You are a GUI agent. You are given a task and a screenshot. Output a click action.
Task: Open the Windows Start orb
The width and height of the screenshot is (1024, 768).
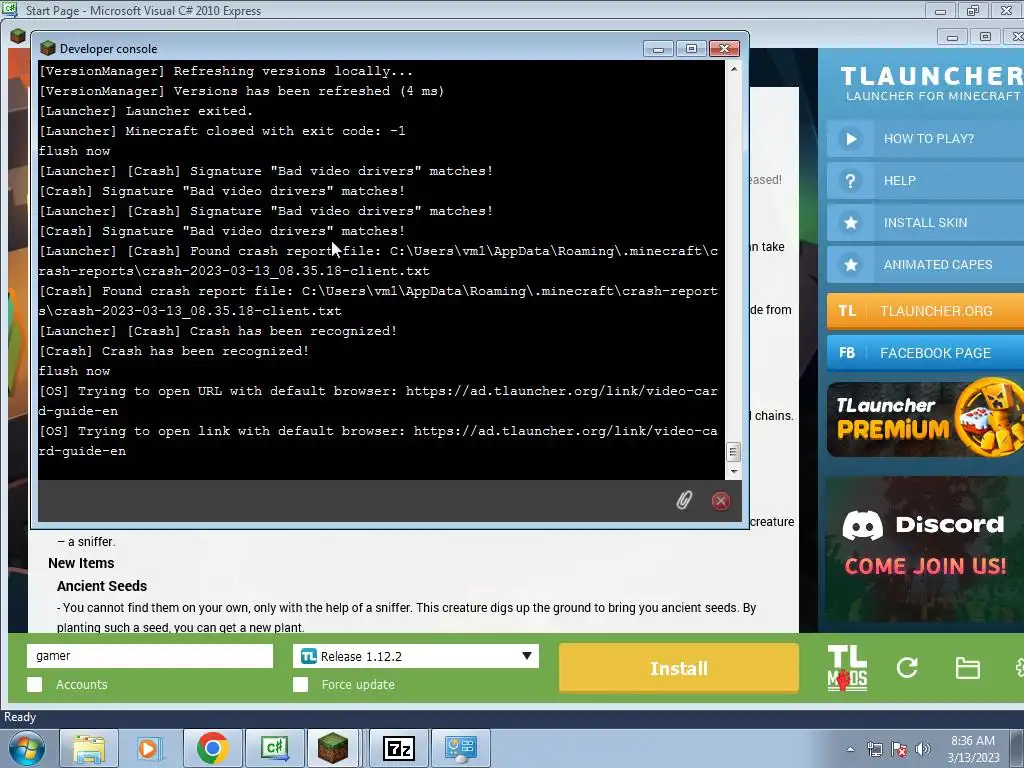pos(26,748)
